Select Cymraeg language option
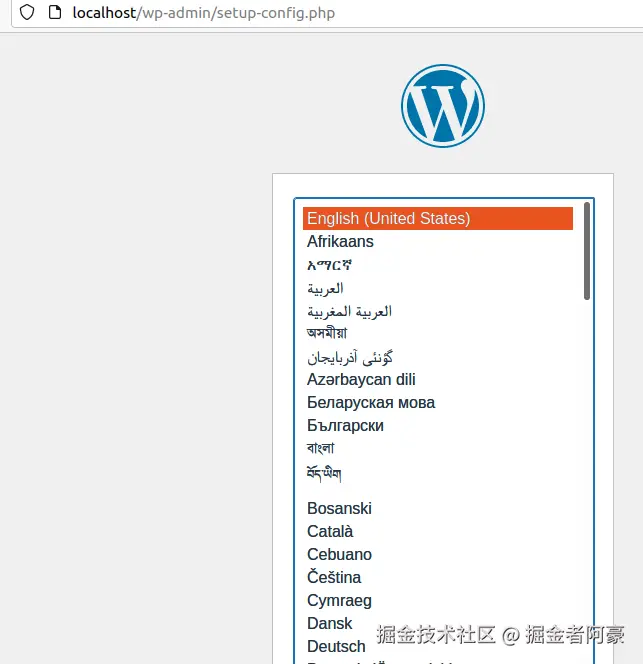Viewport: 643px width, 664px height. click(x=438, y=600)
